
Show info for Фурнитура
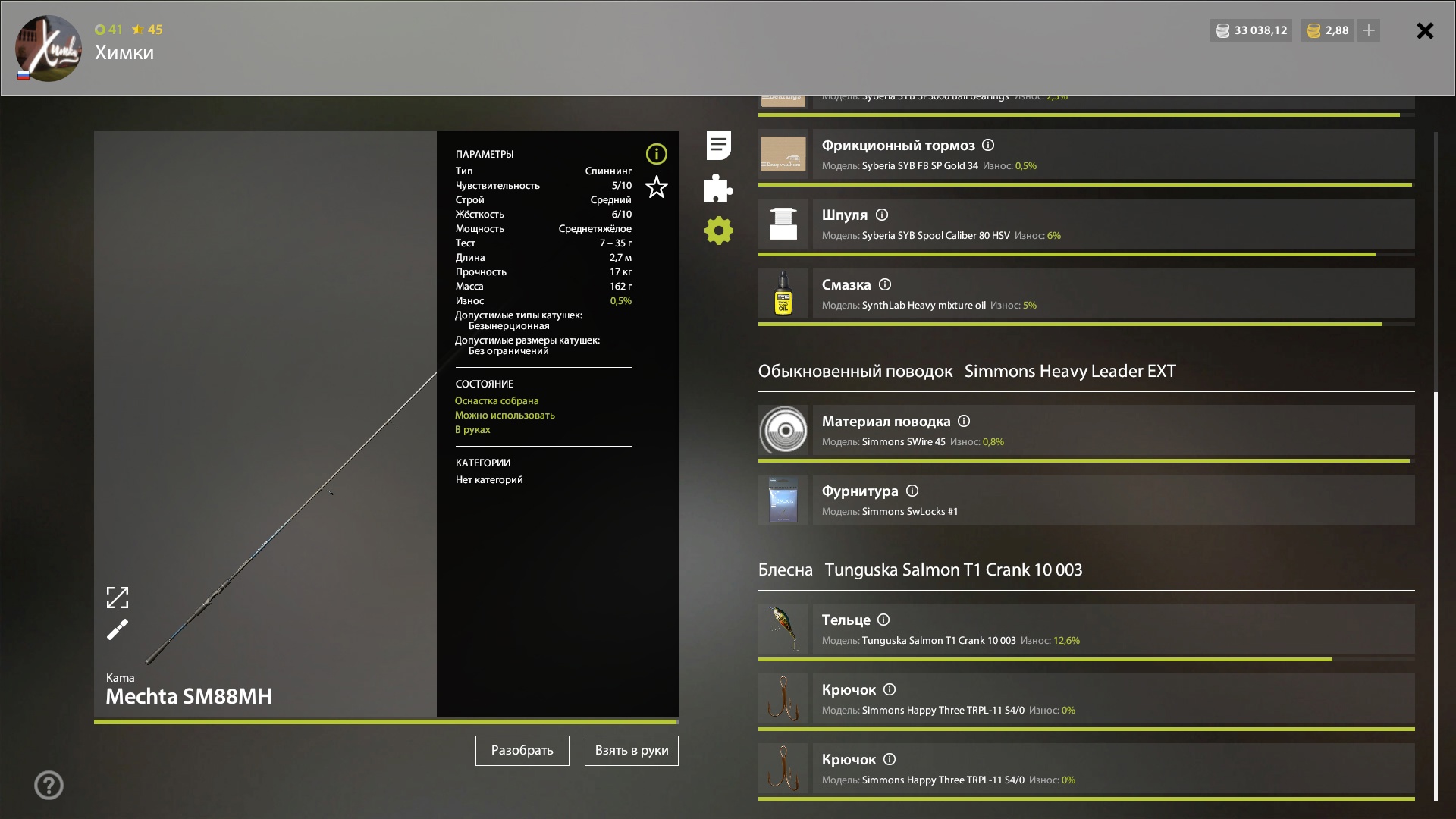[x=912, y=491]
